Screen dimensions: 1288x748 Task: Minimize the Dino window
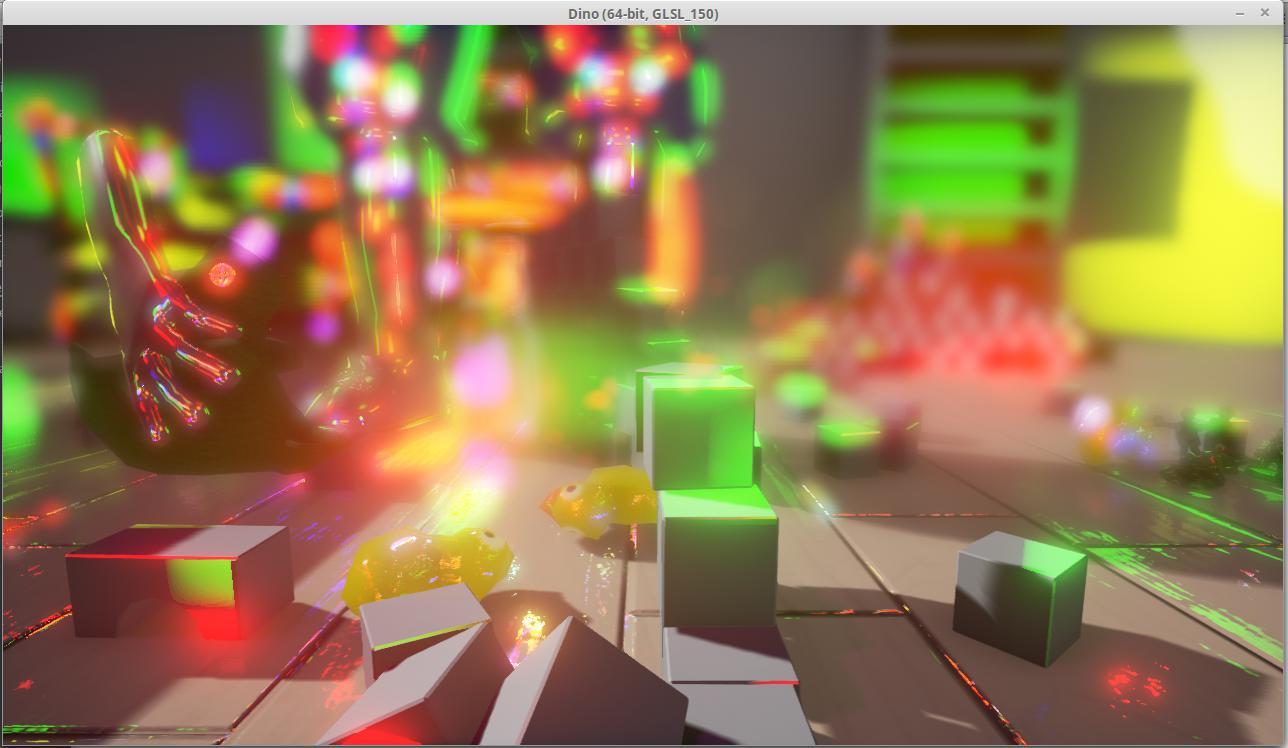[x=1240, y=13]
